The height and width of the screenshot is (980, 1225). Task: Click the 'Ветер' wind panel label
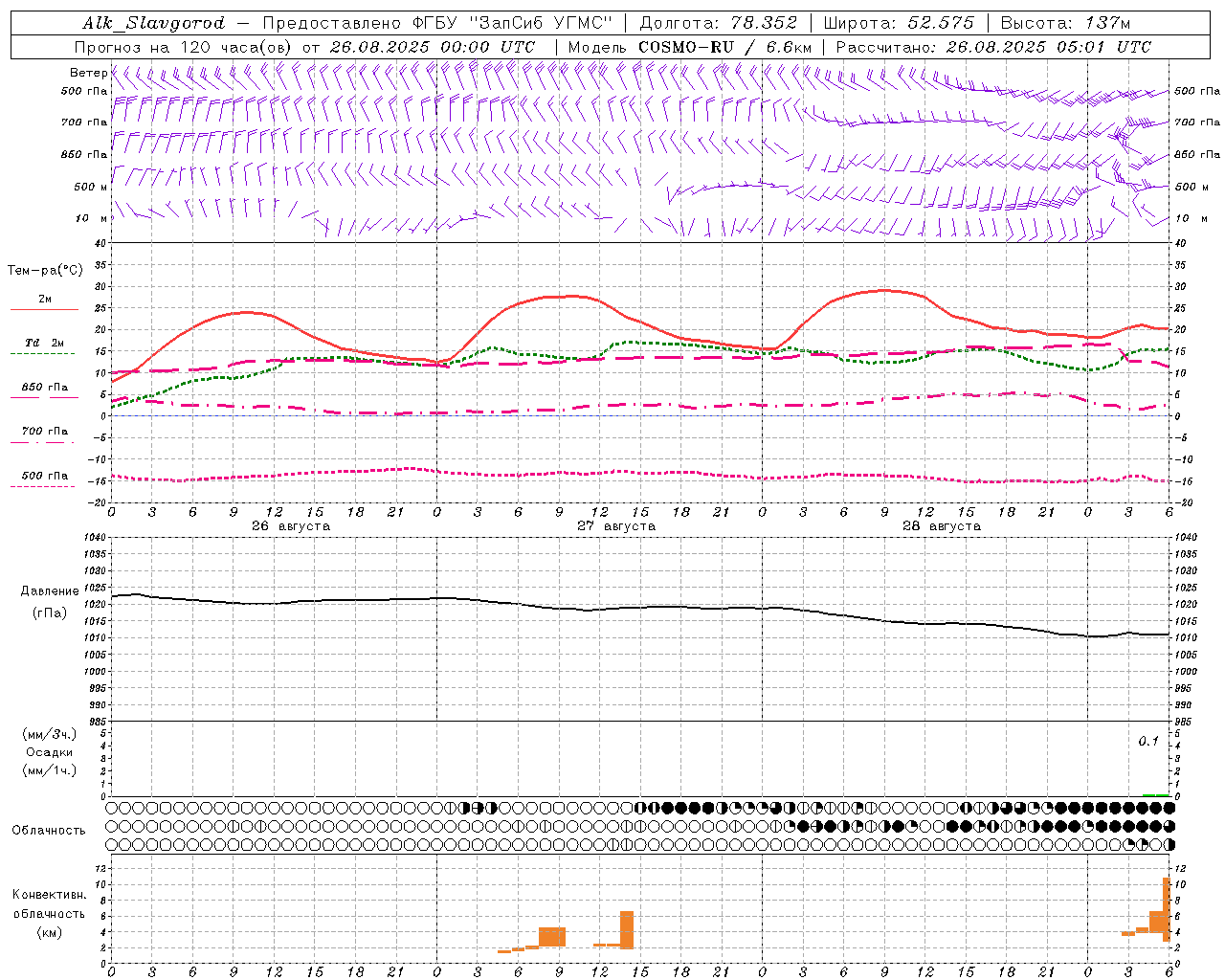coord(88,73)
